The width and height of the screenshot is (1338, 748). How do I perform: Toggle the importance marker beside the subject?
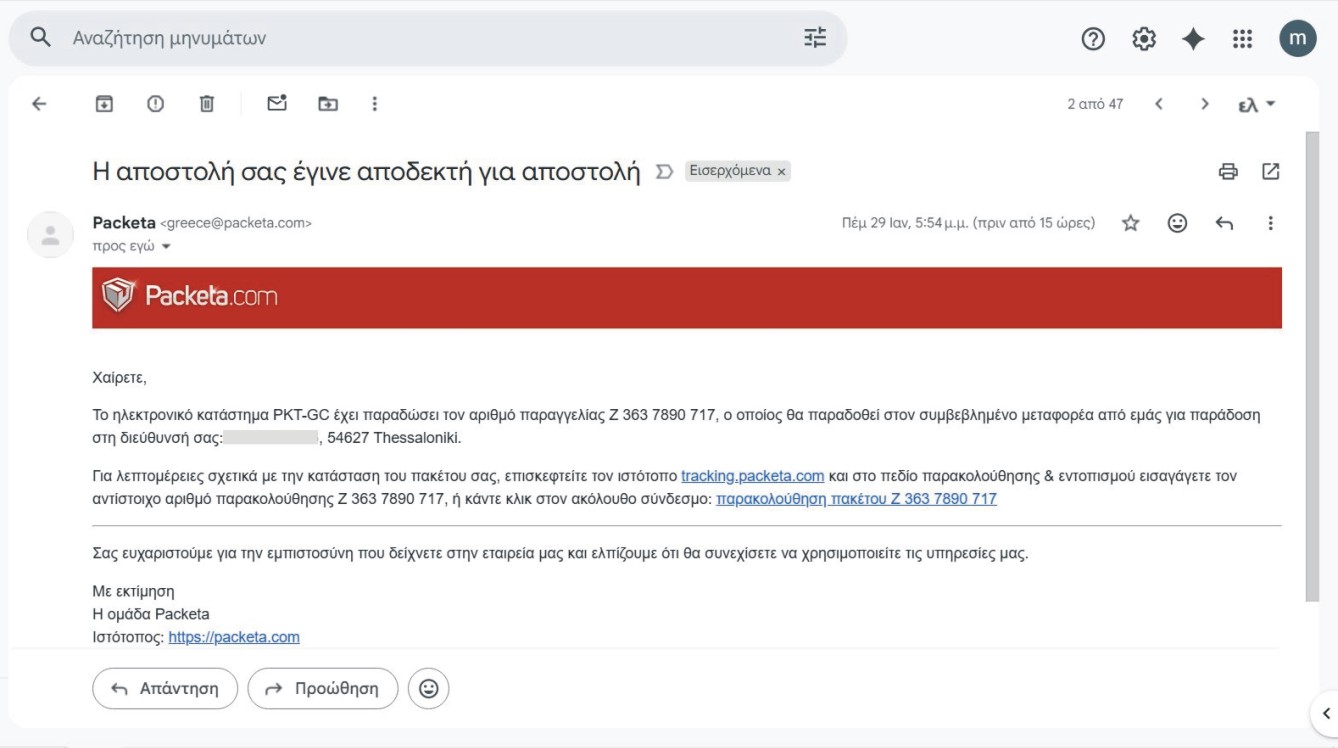pos(664,172)
